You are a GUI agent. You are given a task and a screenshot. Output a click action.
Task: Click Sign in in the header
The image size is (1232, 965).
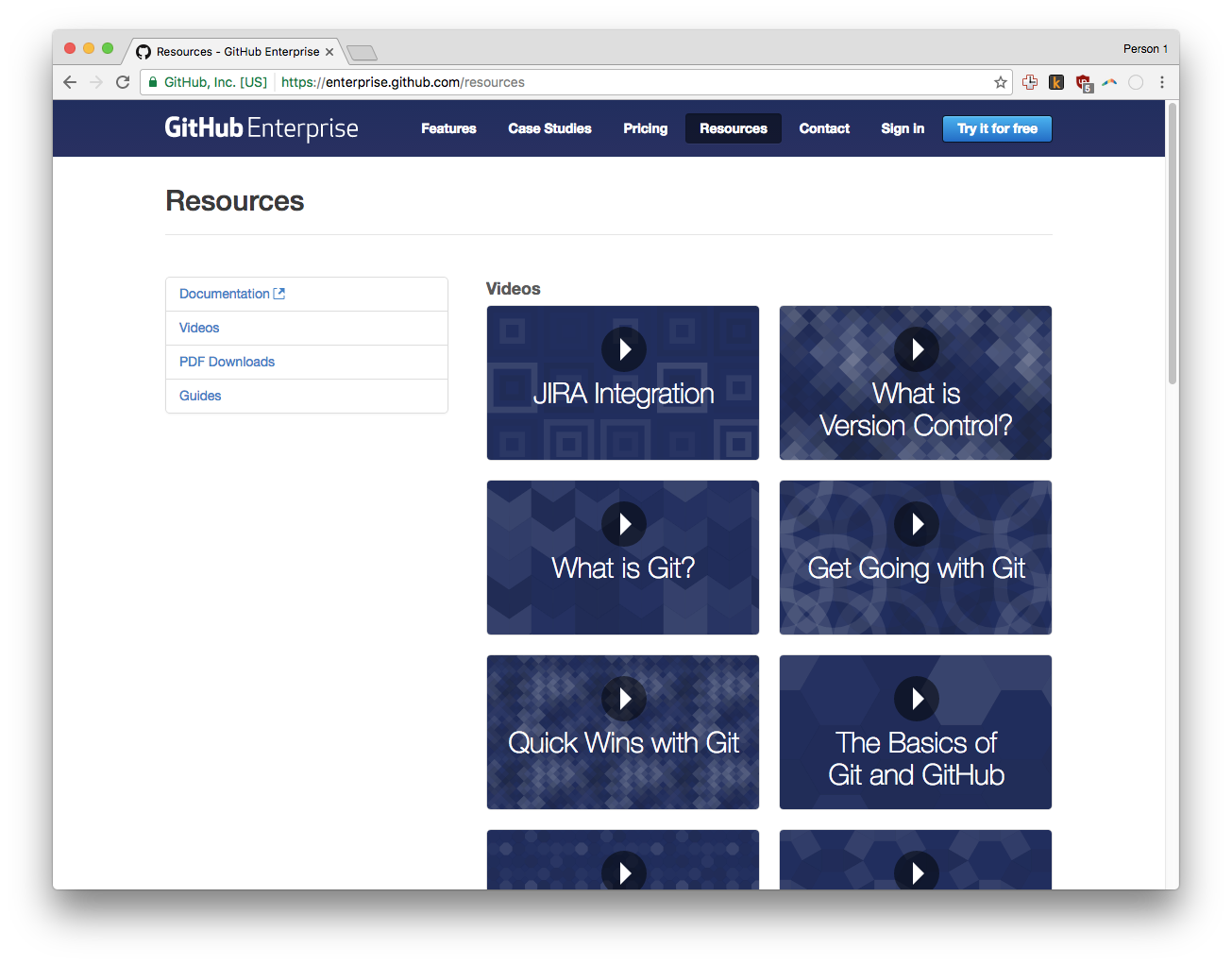click(x=903, y=128)
